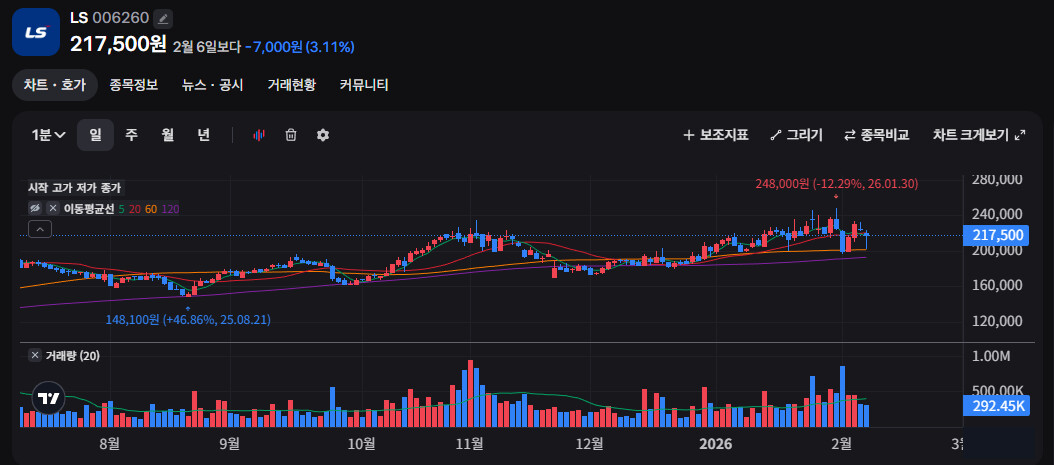Click the 11월 label on time axis
This screenshot has width=1054, height=465.
coord(469,443)
